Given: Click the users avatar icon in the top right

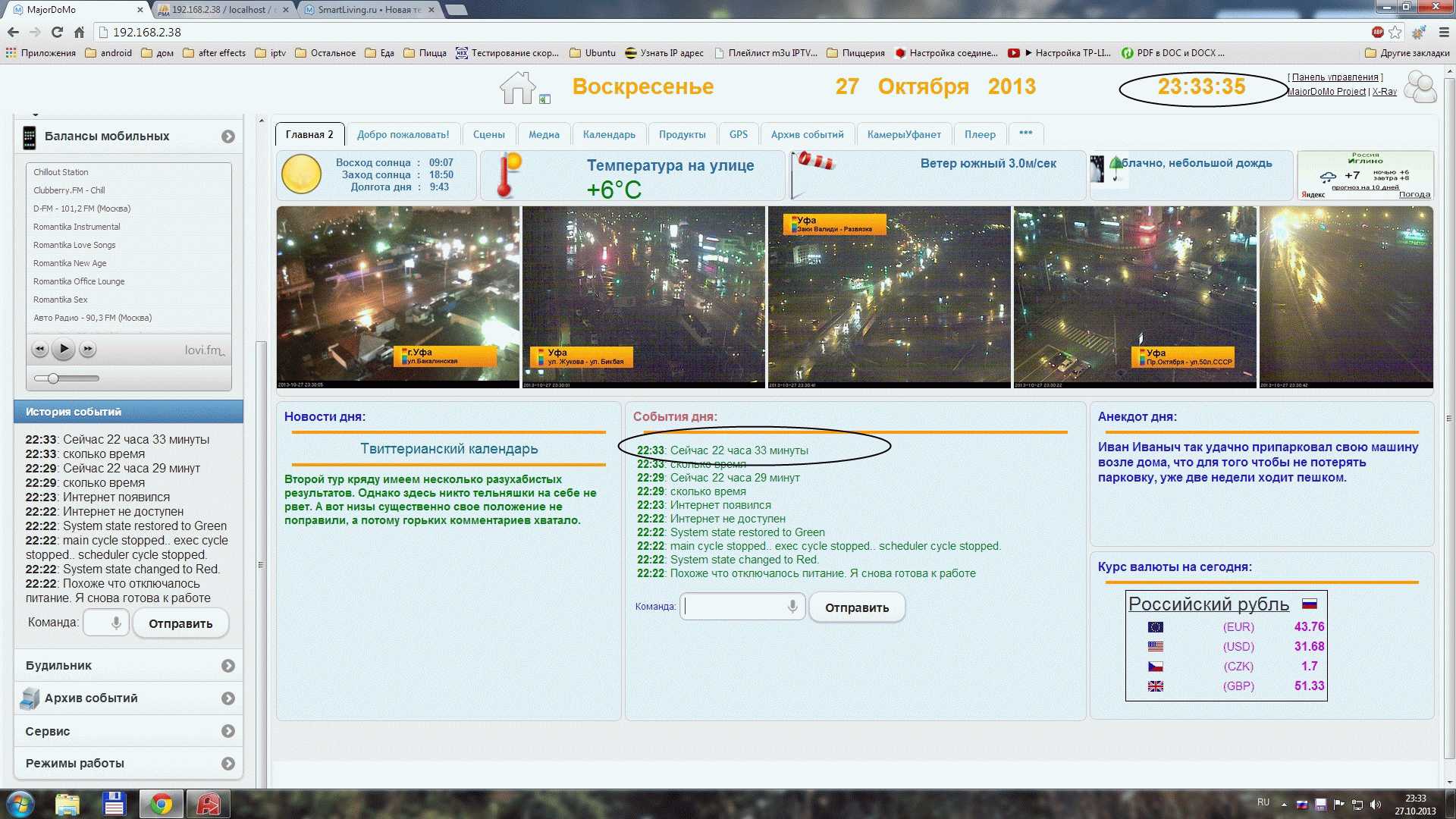Looking at the screenshot, I should point(1420,87).
